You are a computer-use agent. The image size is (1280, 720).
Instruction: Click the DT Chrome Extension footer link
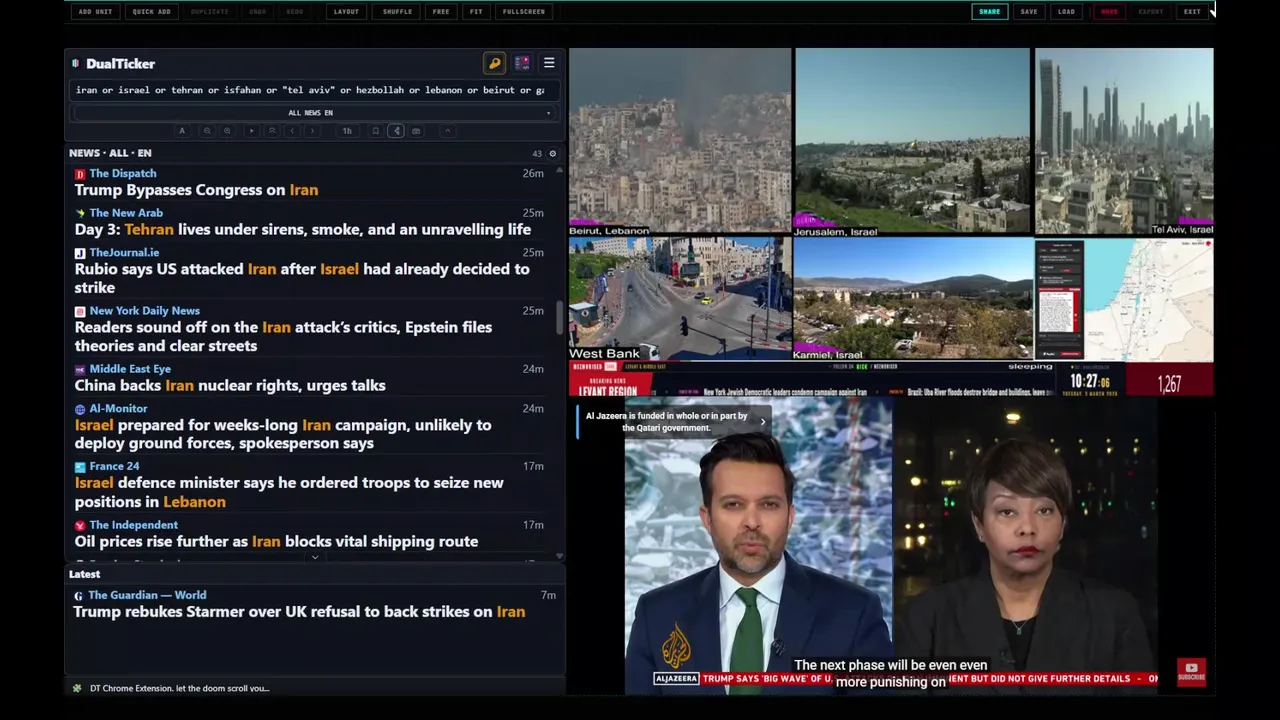click(x=179, y=688)
